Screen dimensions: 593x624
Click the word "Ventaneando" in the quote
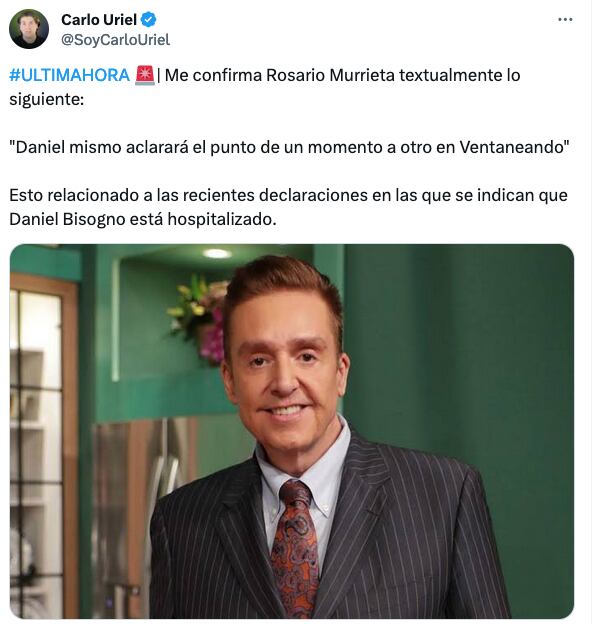click(x=512, y=147)
